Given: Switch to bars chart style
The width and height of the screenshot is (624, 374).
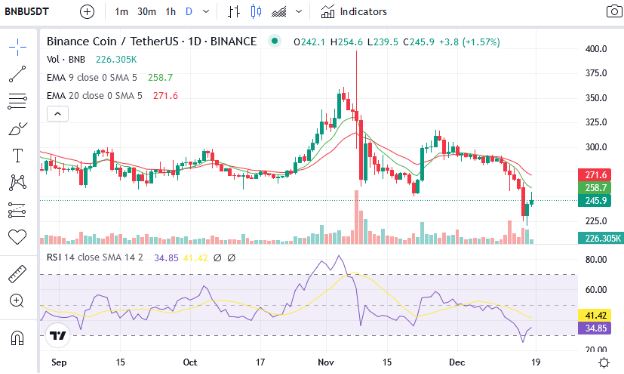Looking at the screenshot, I should pos(234,12).
